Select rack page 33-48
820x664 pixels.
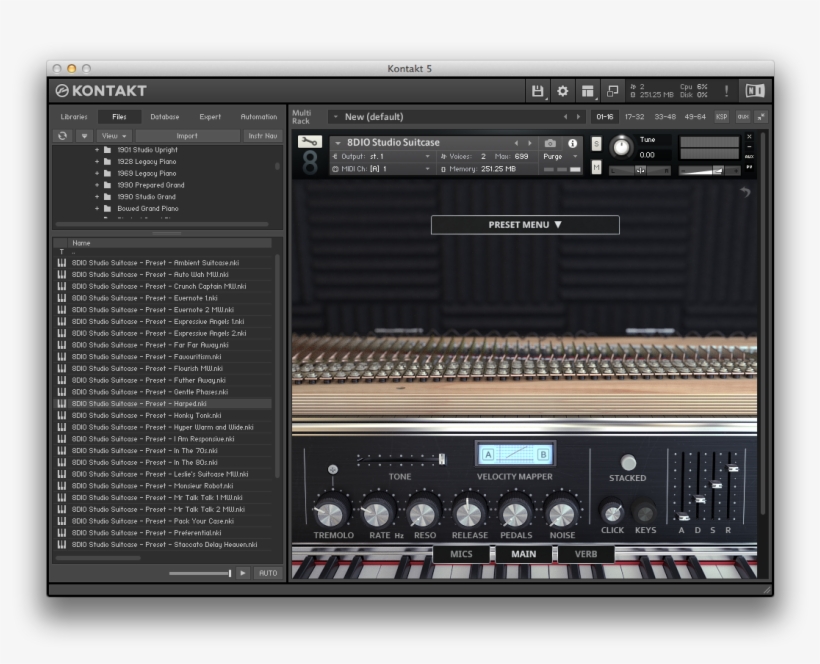pos(665,117)
